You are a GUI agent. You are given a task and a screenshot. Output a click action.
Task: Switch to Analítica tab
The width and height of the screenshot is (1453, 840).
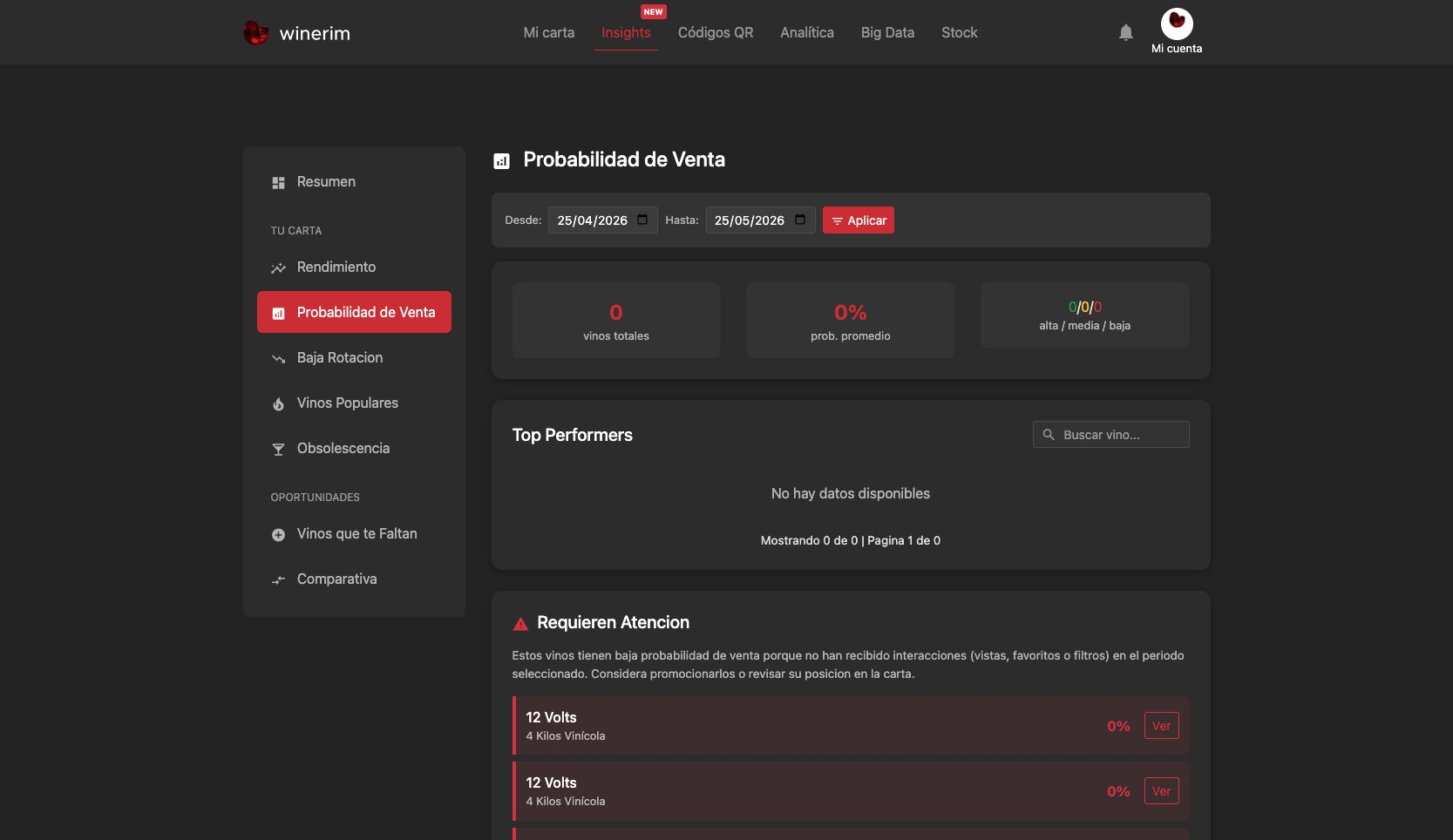807,32
